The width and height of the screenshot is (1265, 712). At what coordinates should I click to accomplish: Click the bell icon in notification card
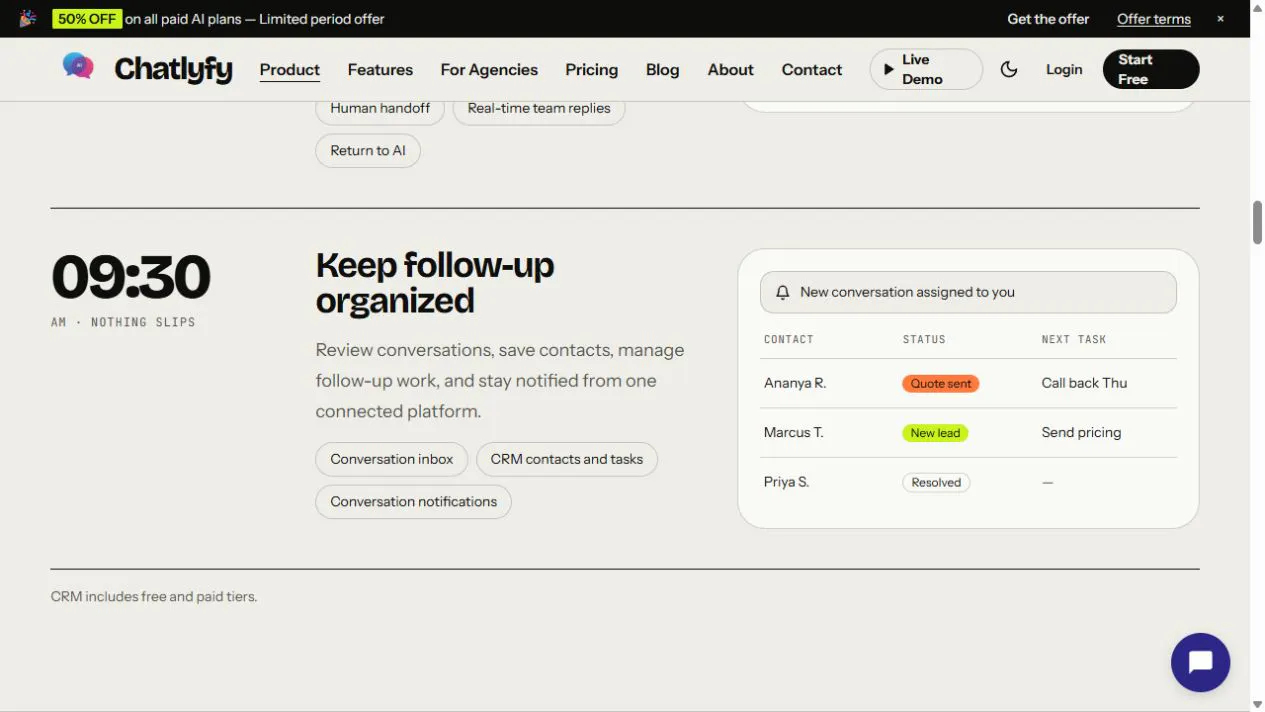pyautogui.click(x=783, y=292)
